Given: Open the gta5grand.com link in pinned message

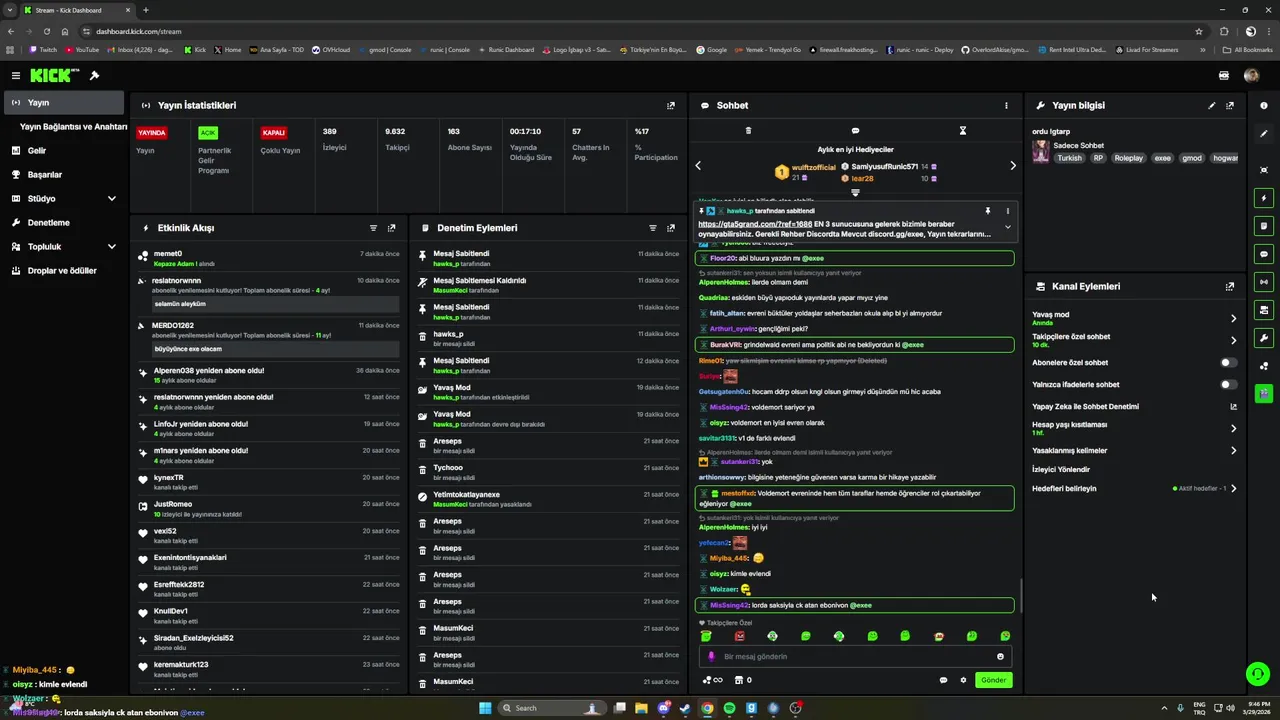Looking at the screenshot, I should (x=755, y=224).
